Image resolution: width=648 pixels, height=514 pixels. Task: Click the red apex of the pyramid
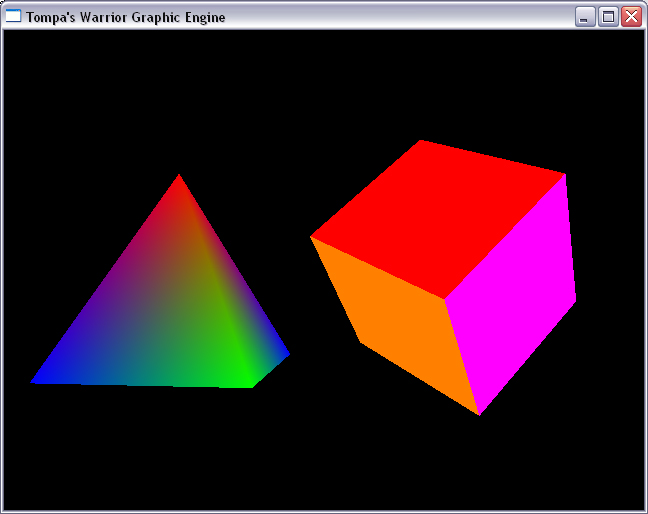point(179,180)
